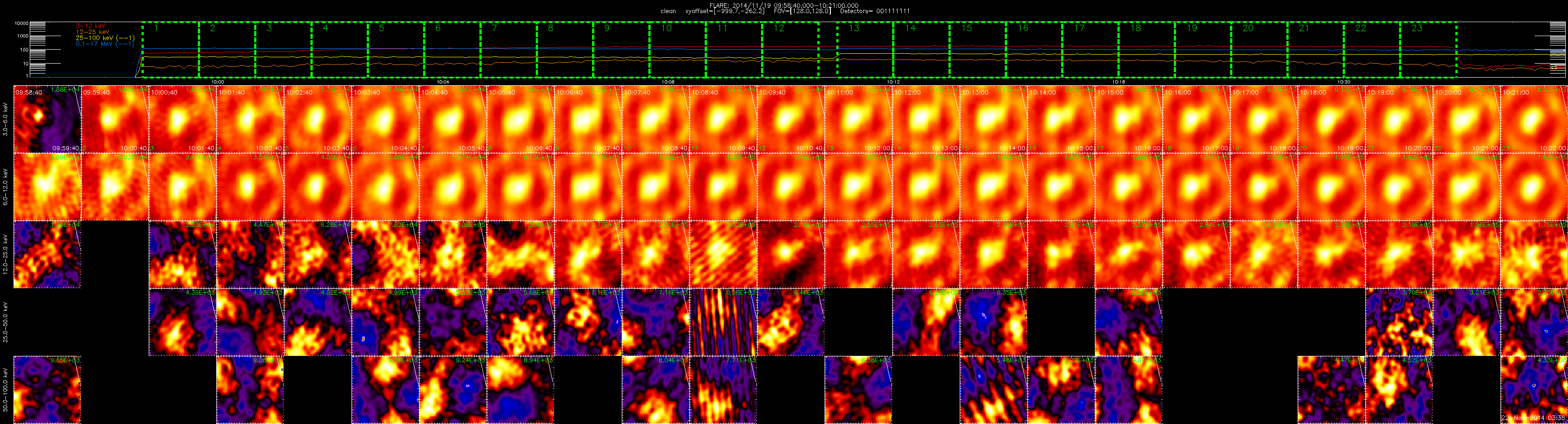Select time interval 7 in the lightcurve
Viewport: 1568px width, 424px height.
click(x=509, y=50)
